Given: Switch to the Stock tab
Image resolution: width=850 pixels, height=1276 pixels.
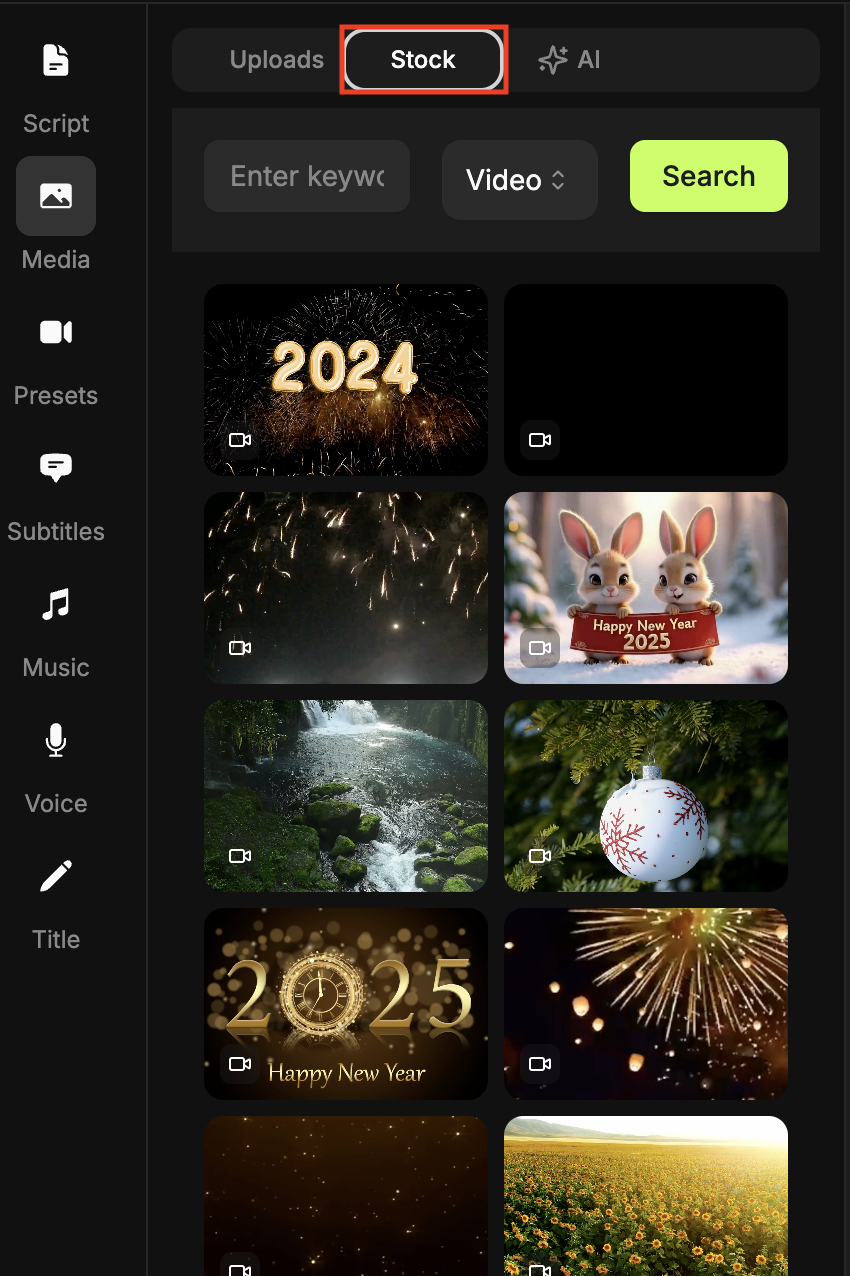Looking at the screenshot, I should [x=423, y=60].
